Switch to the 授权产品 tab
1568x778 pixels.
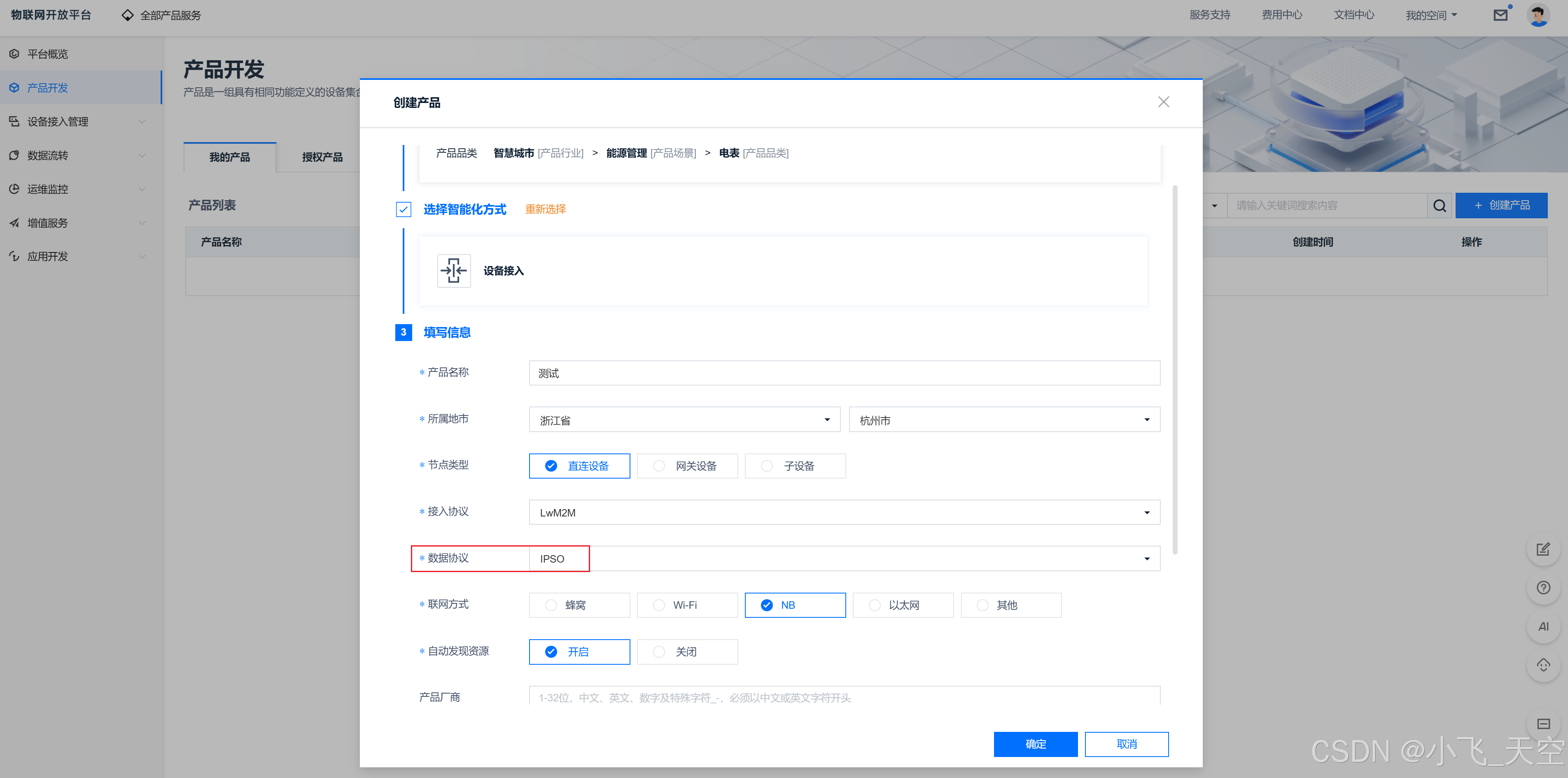[322, 157]
